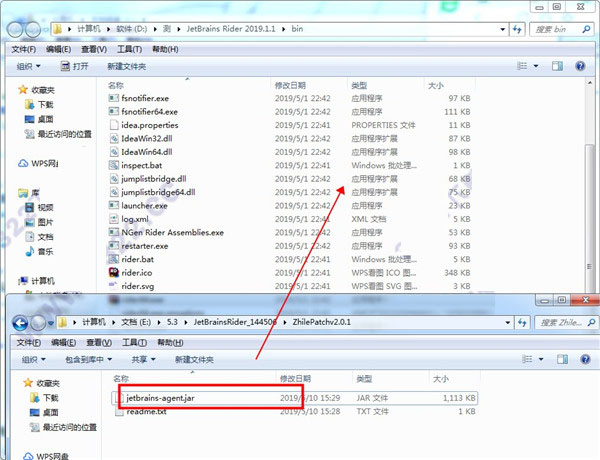Open the 编辑(E) menu in the bin window
The width and height of the screenshot is (600, 460).
[x=59, y=49]
